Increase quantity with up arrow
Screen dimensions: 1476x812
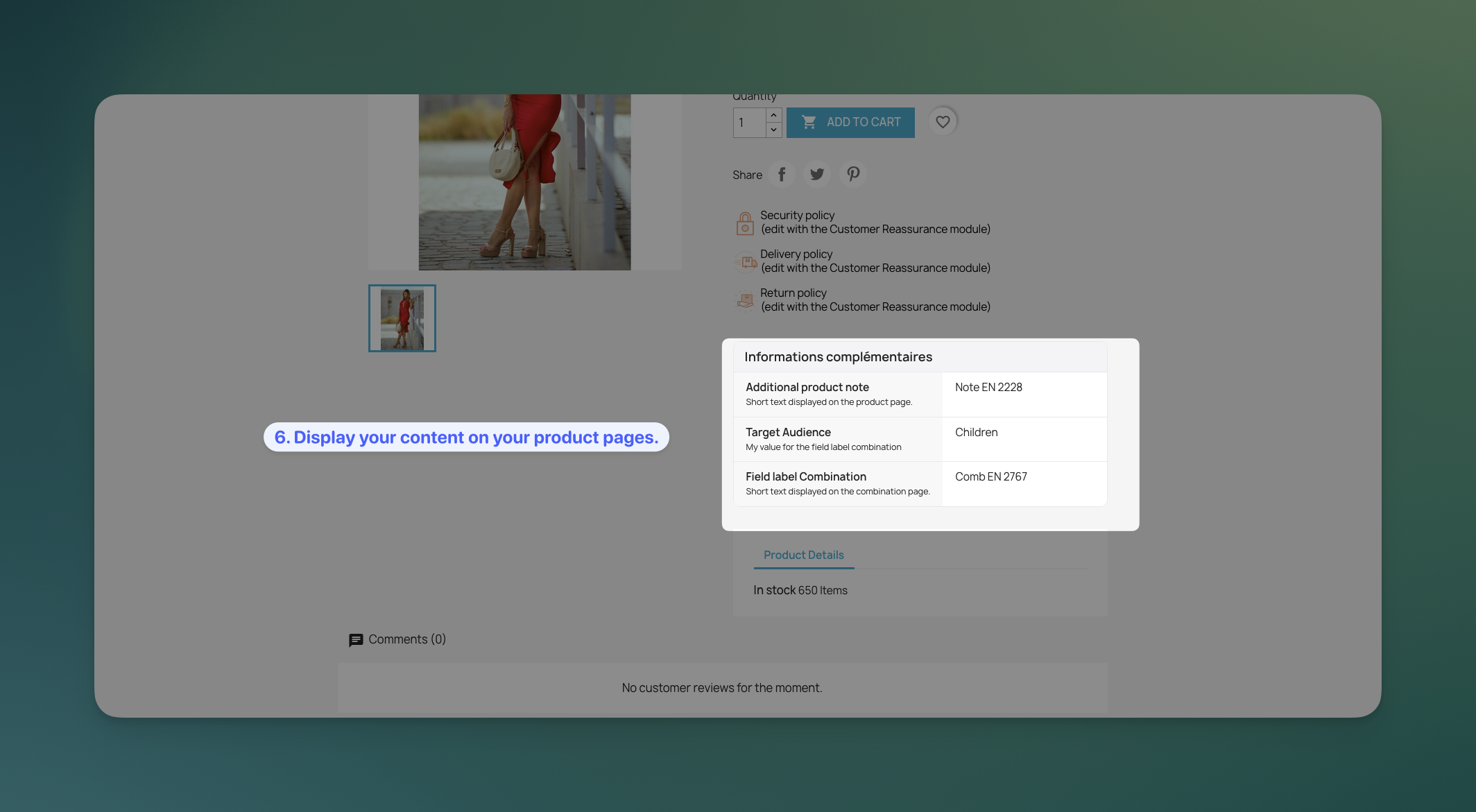[x=773, y=115]
